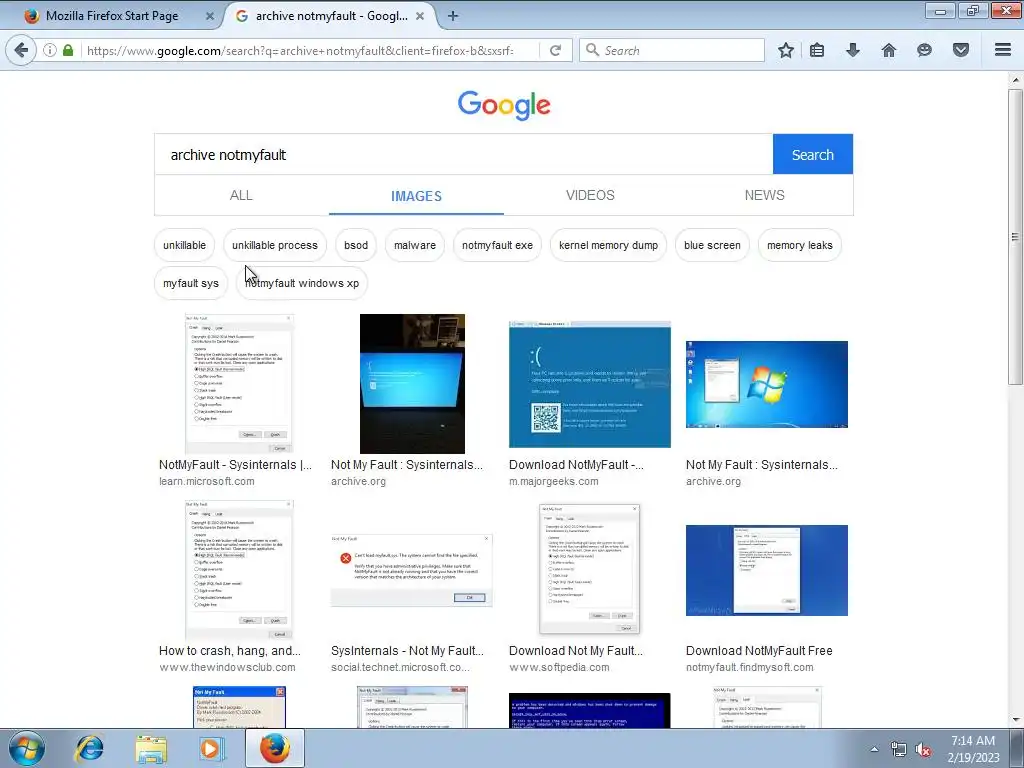Click the blue Search button
This screenshot has width=1024, height=768.
click(812, 155)
